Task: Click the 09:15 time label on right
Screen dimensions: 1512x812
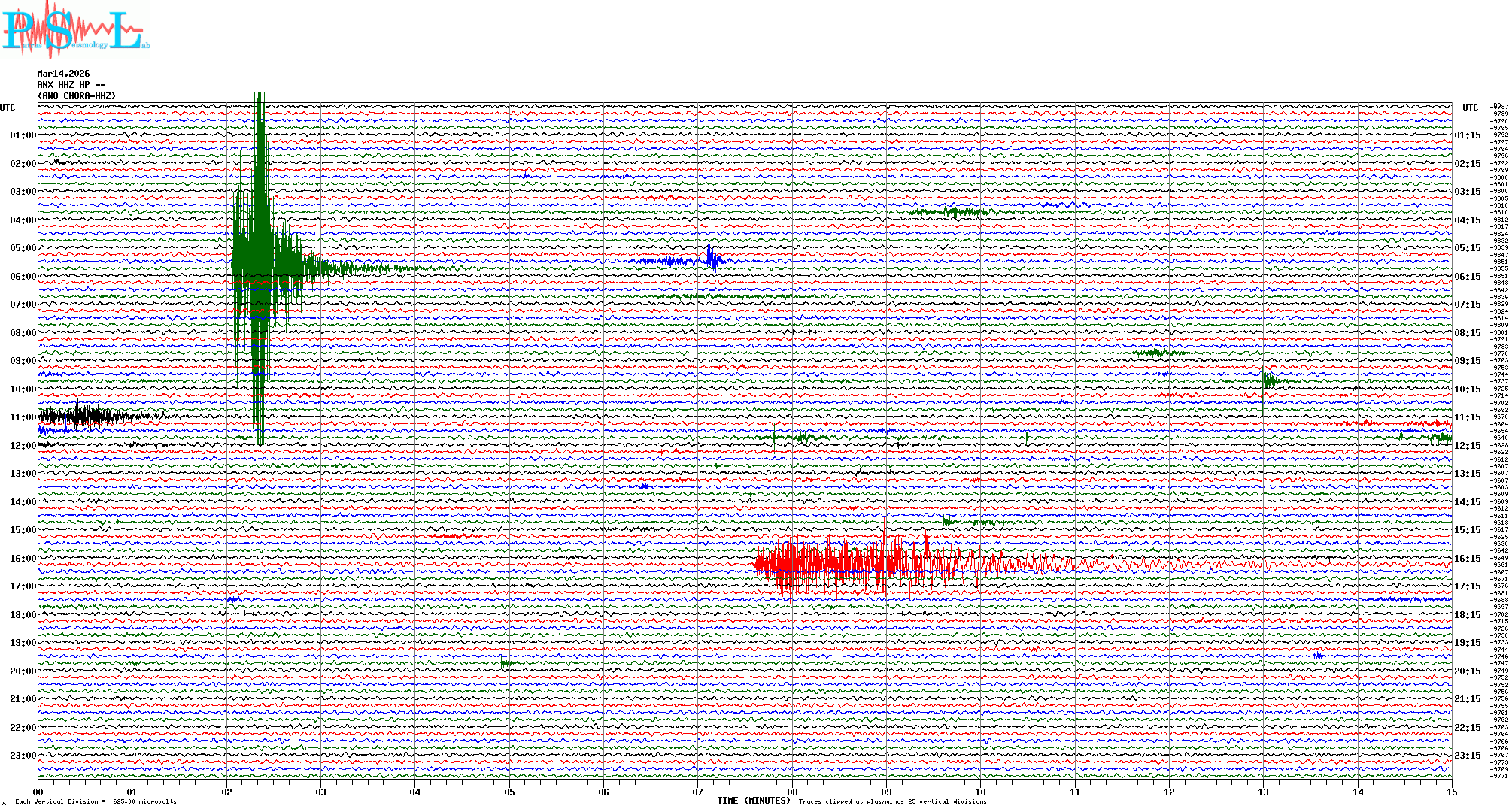Action: tap(1467, 361)
